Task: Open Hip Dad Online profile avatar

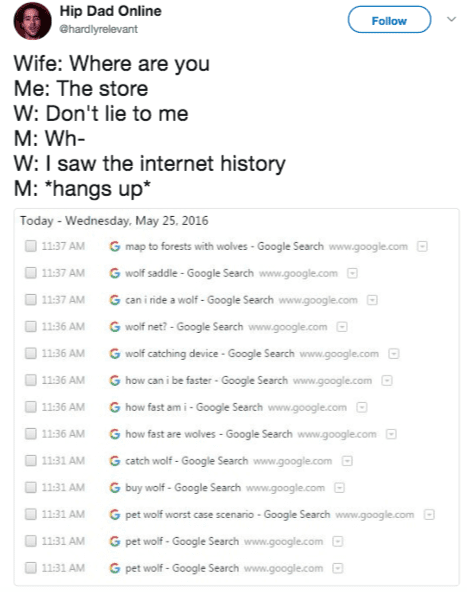Action: (x=32, y=21)
